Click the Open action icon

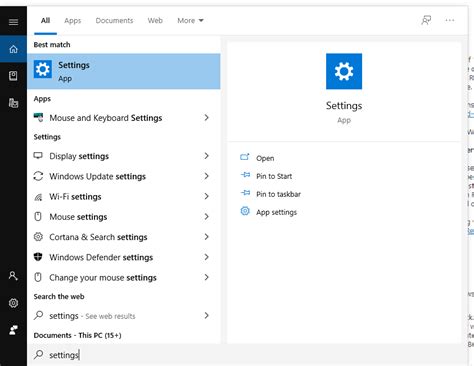[x=245, y=157]
